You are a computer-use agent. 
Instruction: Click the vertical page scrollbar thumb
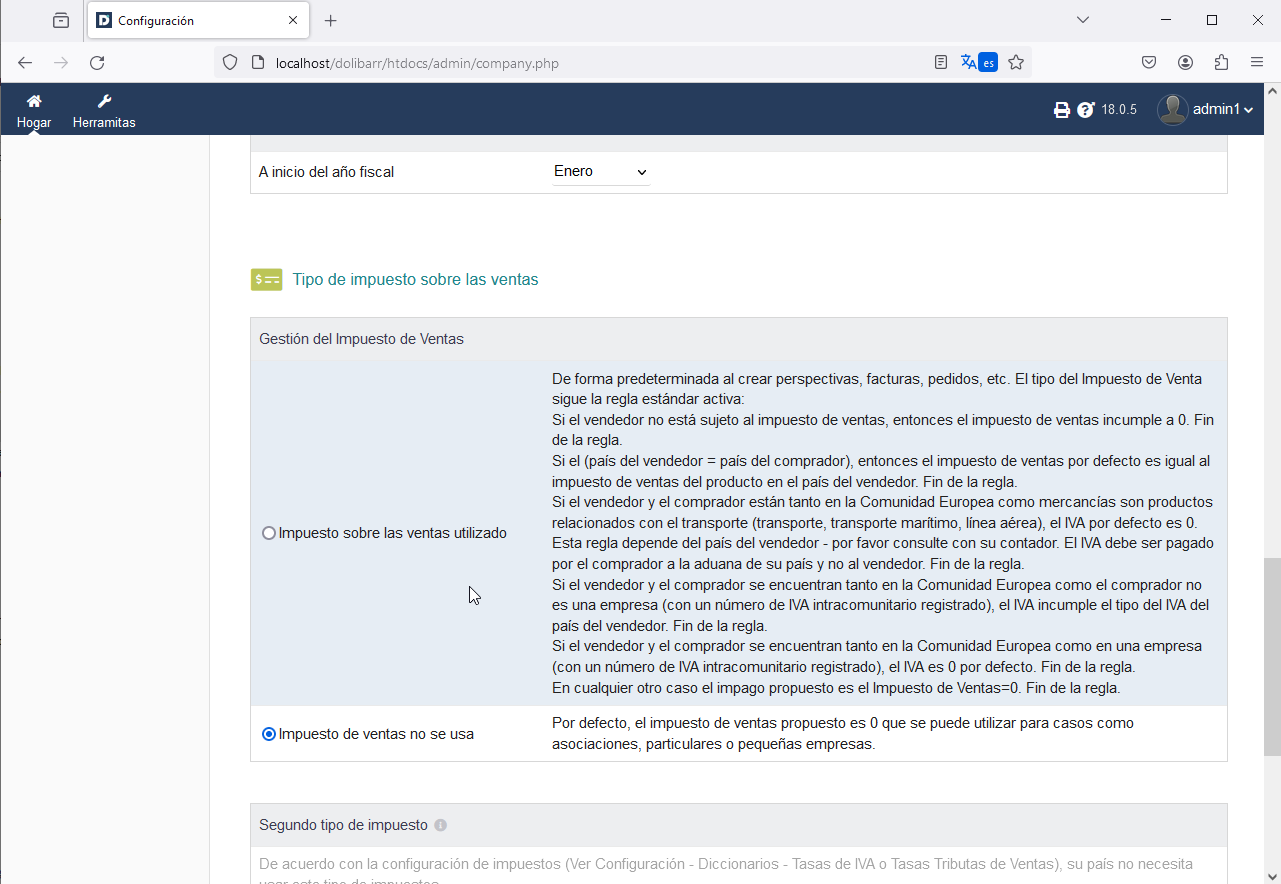1271,656
